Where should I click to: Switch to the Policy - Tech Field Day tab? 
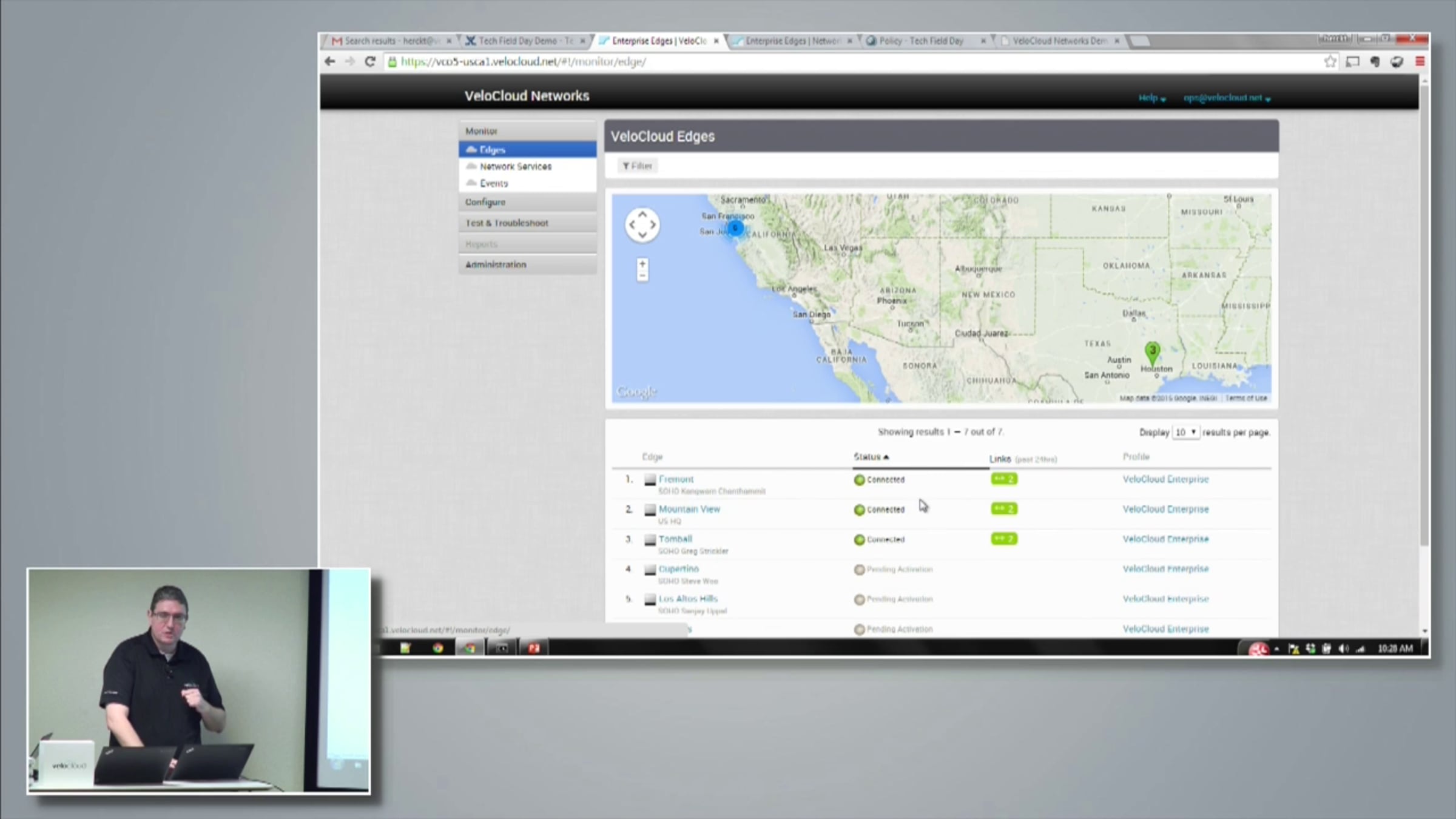[924, 41]
